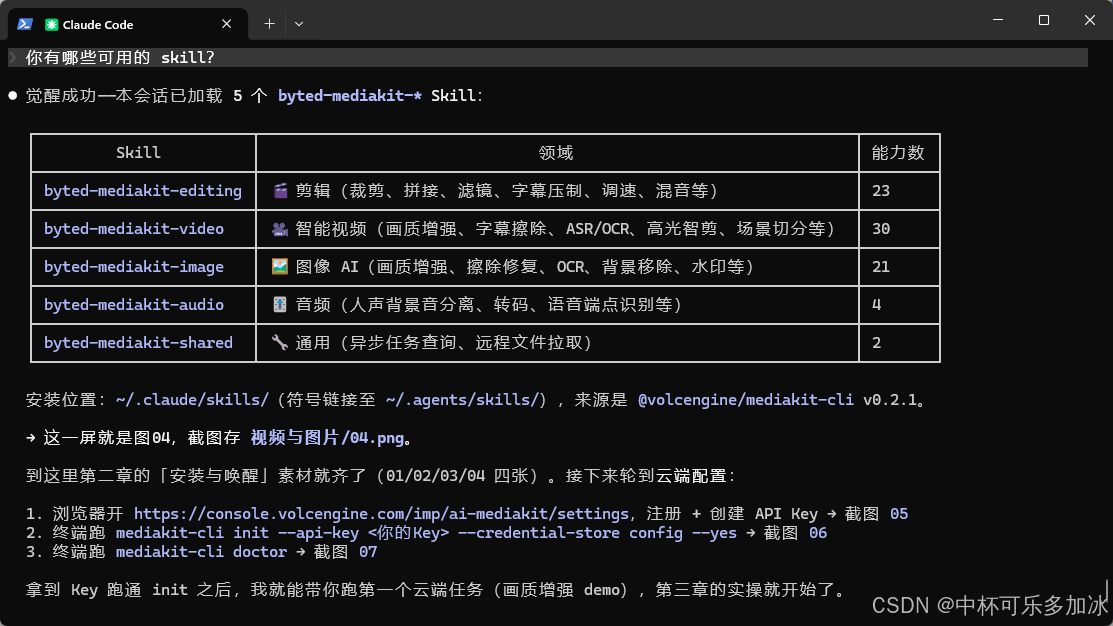The width and height of the screenshot is (1113, 626).
Task: Click version text 'v0.2.1'
Action: click(x=889, y=400)
